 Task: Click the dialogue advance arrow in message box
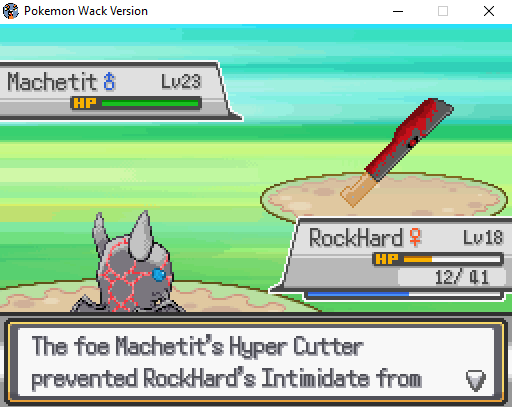coord(476,381)
